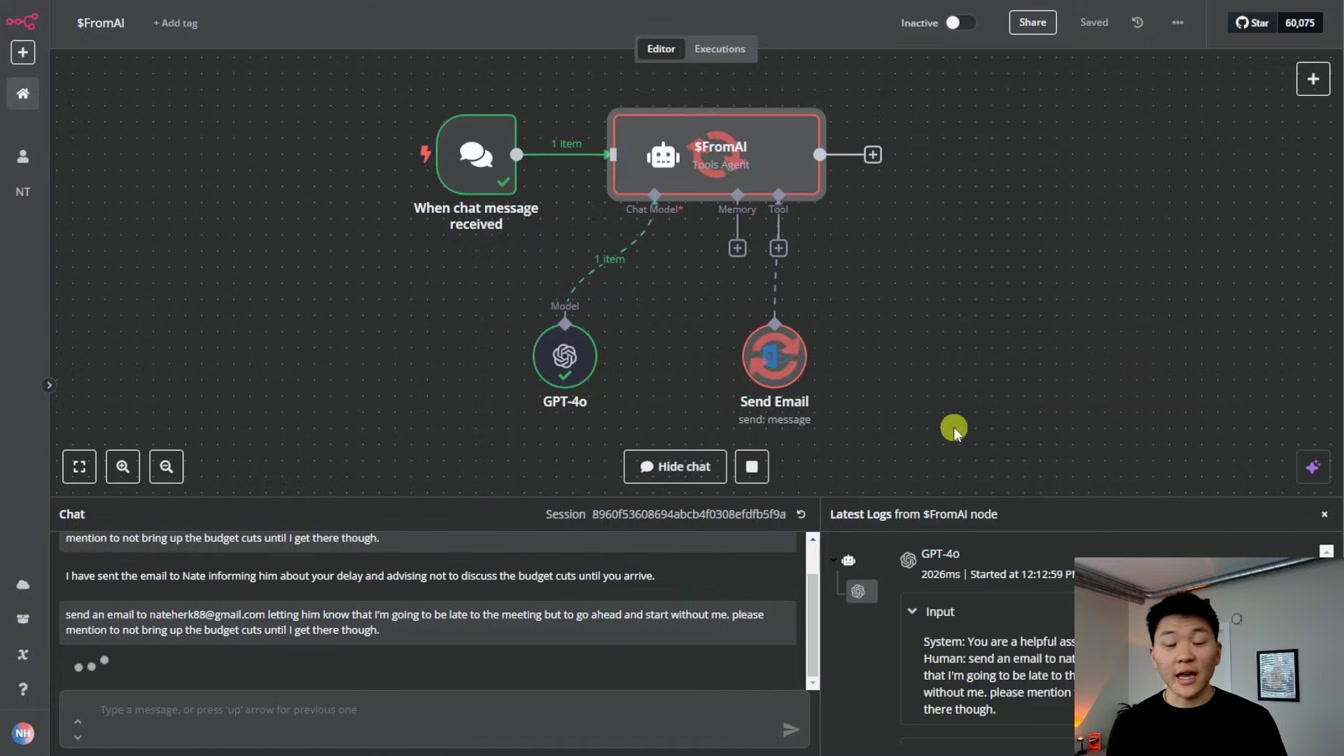Close the Latest Logs panel
Image resolution: width=1344 pixels, height=756 pixels.
(1324, 514)
